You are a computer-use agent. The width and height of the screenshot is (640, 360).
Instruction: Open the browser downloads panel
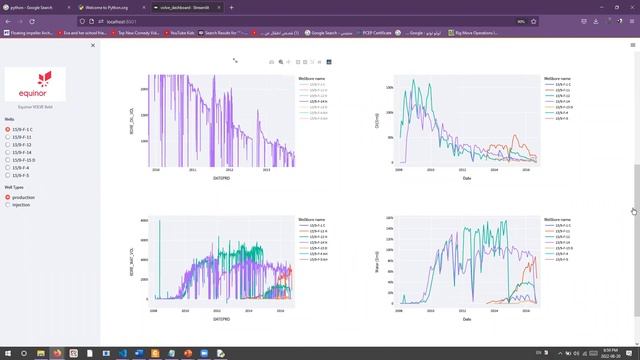pos(596,21)
